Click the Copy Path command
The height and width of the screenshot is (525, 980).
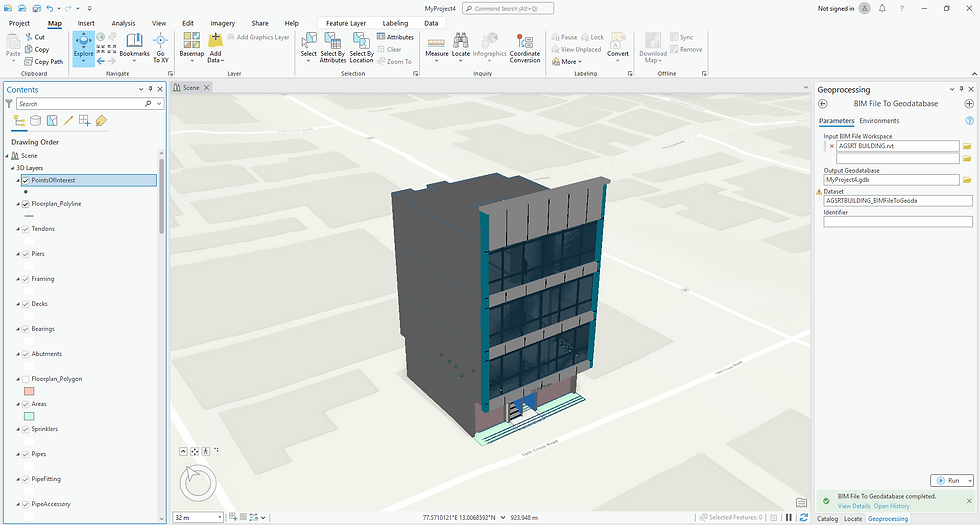pos(44,61)
